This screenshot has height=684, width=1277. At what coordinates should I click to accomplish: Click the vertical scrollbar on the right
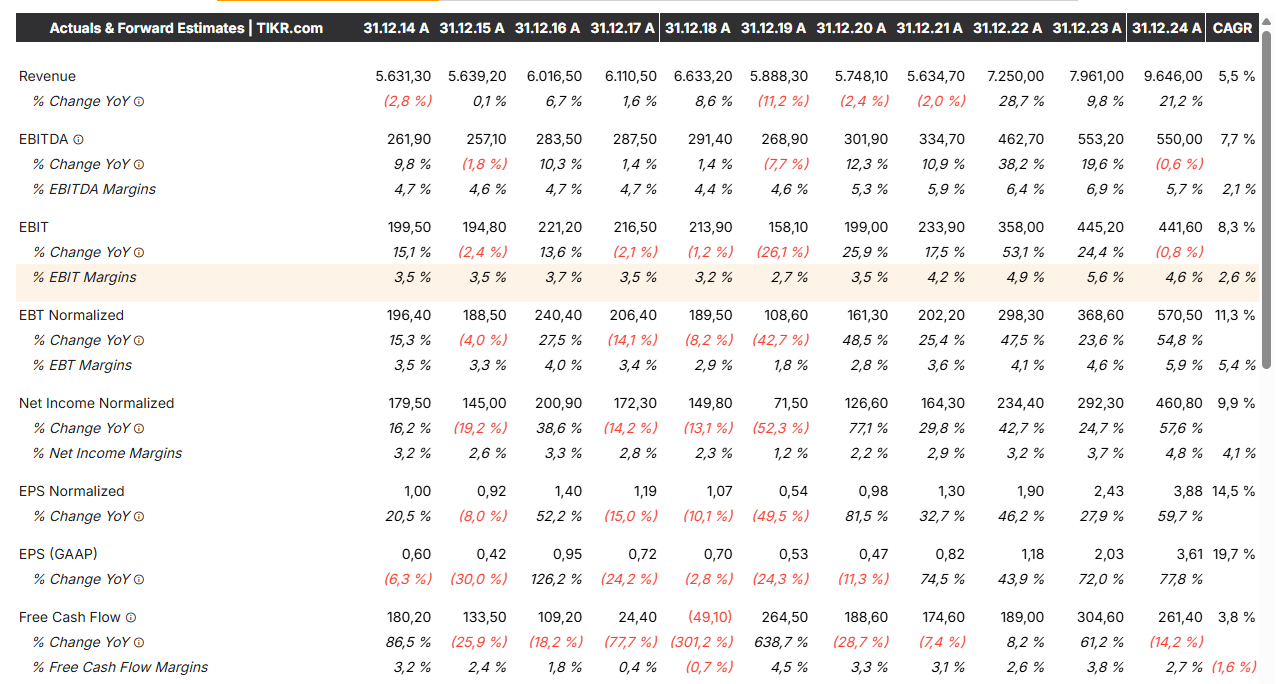point(1266,200)
